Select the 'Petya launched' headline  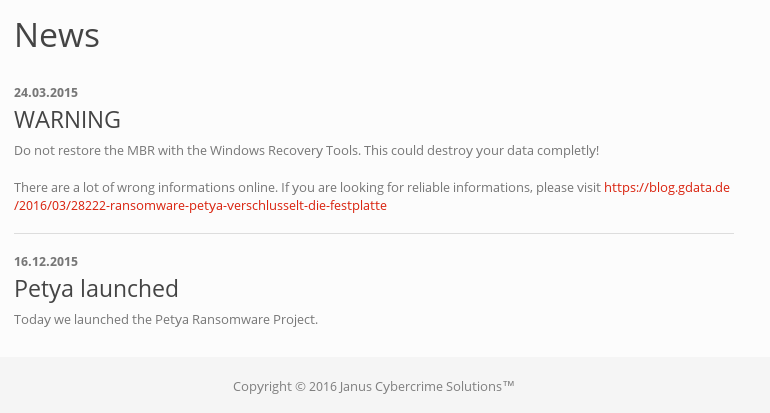click(96, 289)
